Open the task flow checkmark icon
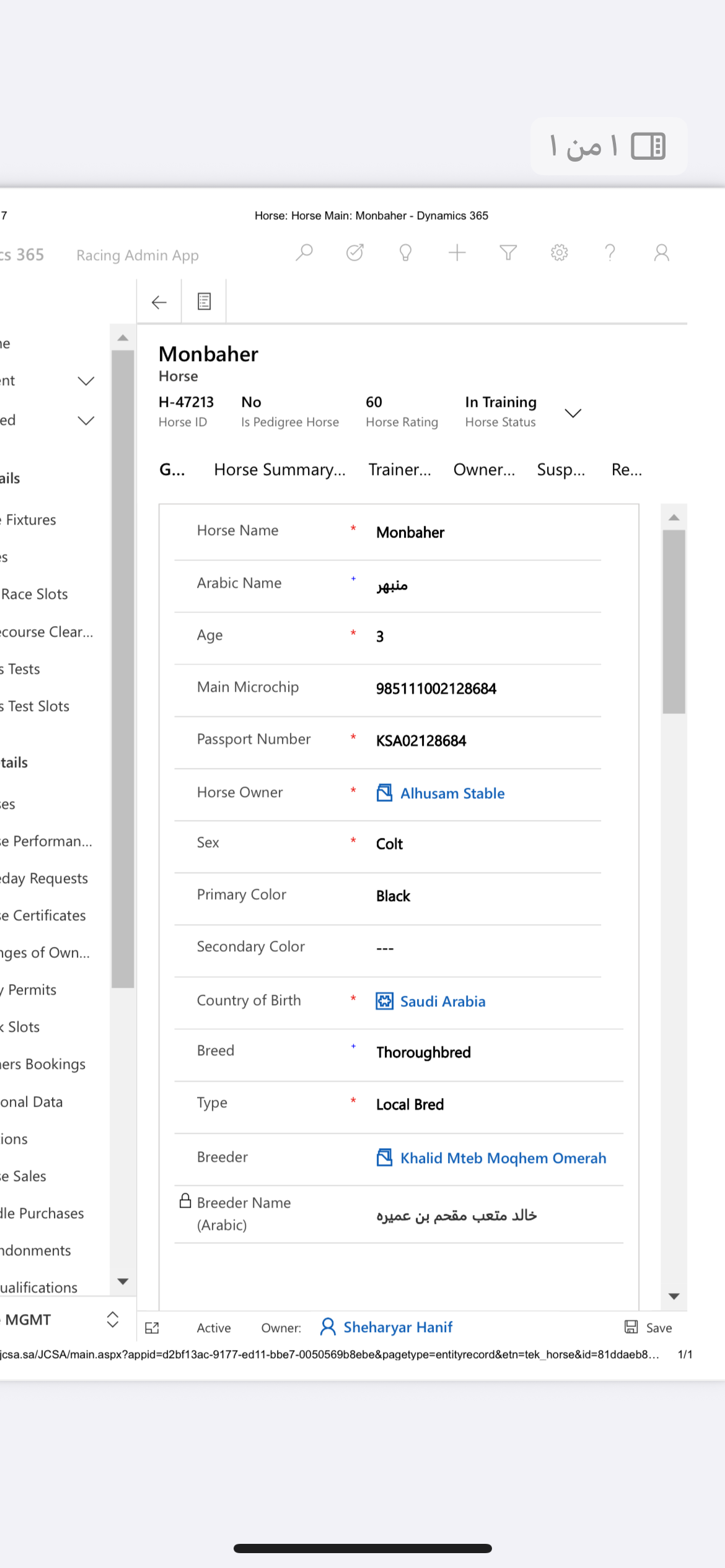The width and height of the screenshot is (725, 1568). pos(355,253)
